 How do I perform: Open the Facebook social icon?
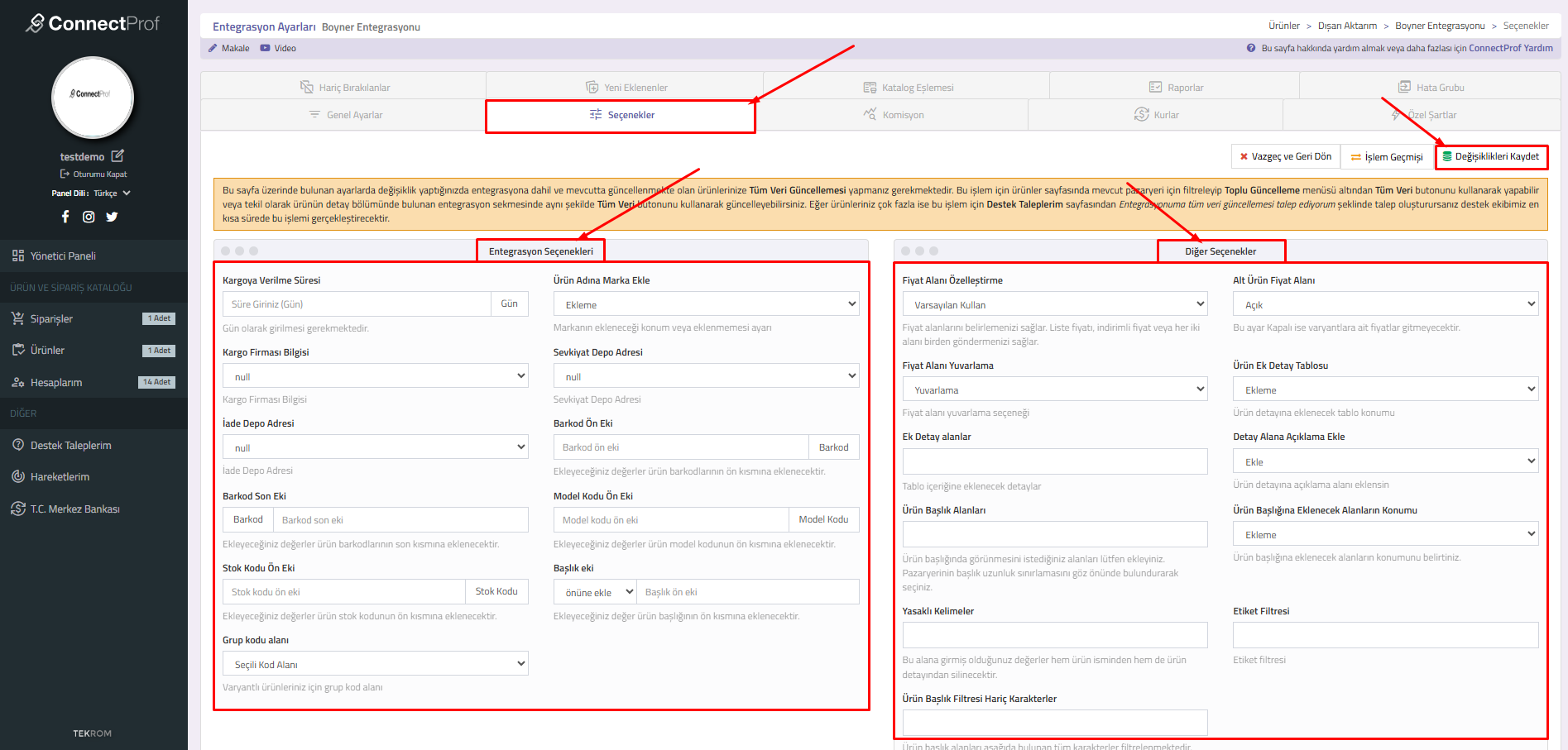65,217
